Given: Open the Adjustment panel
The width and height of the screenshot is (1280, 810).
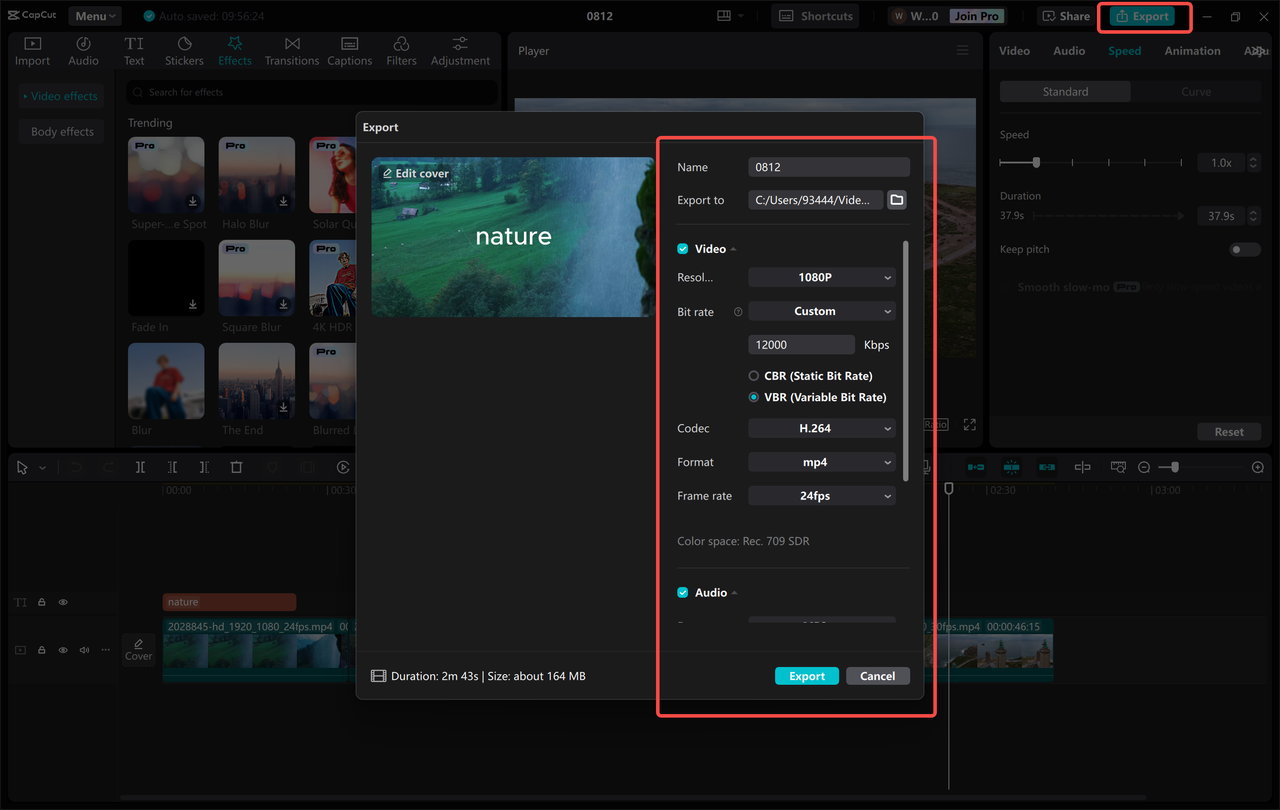Looking at the screenshot, I should 459,50.
